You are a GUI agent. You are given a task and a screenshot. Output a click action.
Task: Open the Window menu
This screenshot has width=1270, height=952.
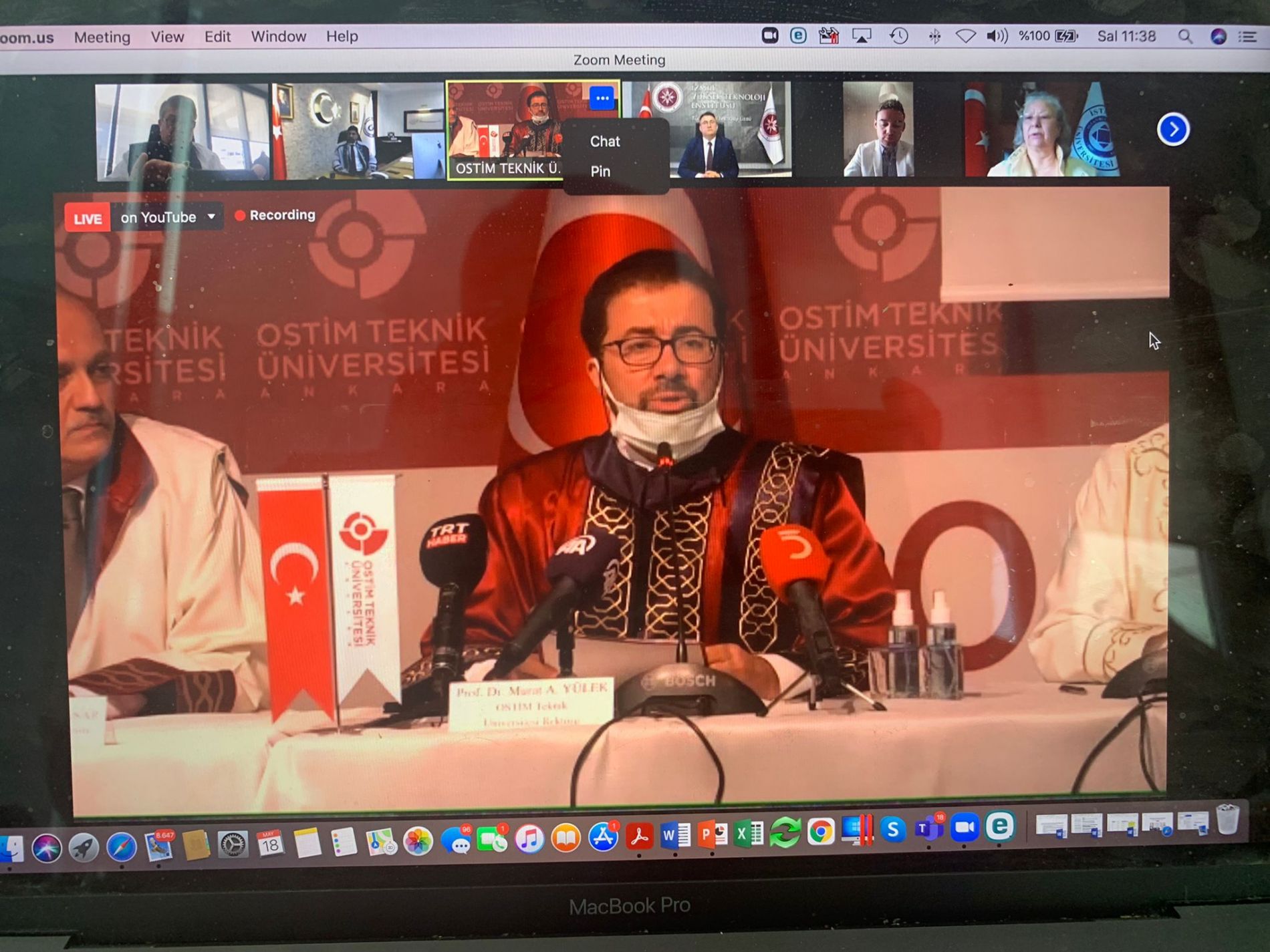[x=278, y=37]
